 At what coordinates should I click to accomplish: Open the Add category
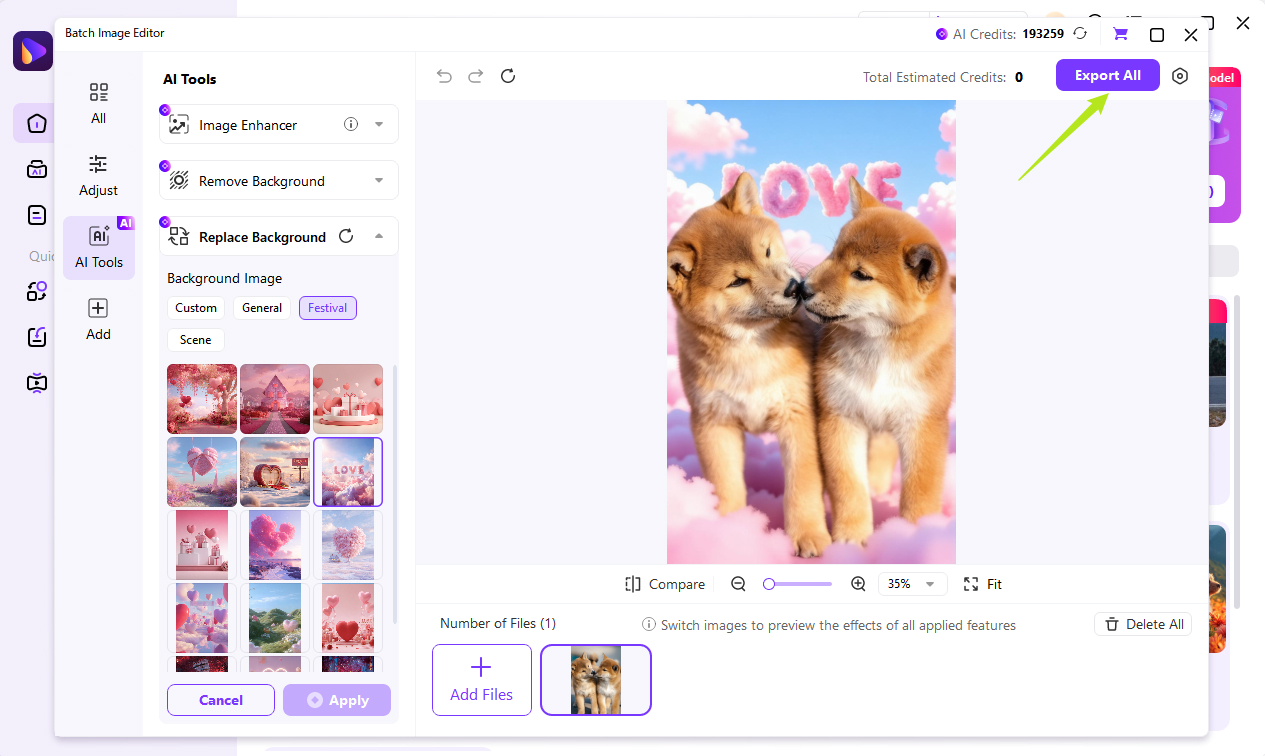(99, 320)
